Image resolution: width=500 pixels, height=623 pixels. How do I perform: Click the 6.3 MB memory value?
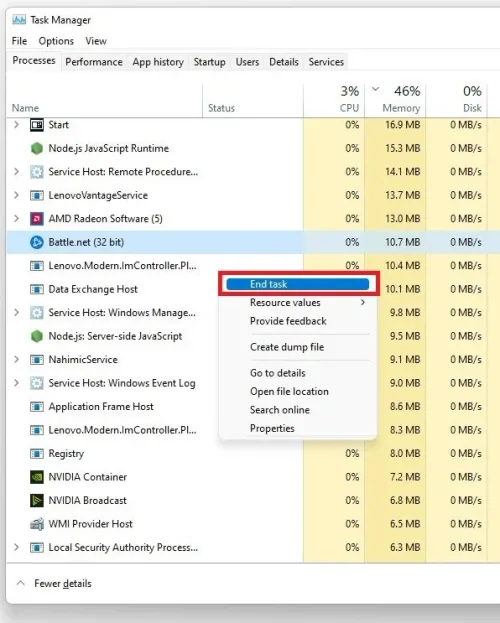(405, 547)
